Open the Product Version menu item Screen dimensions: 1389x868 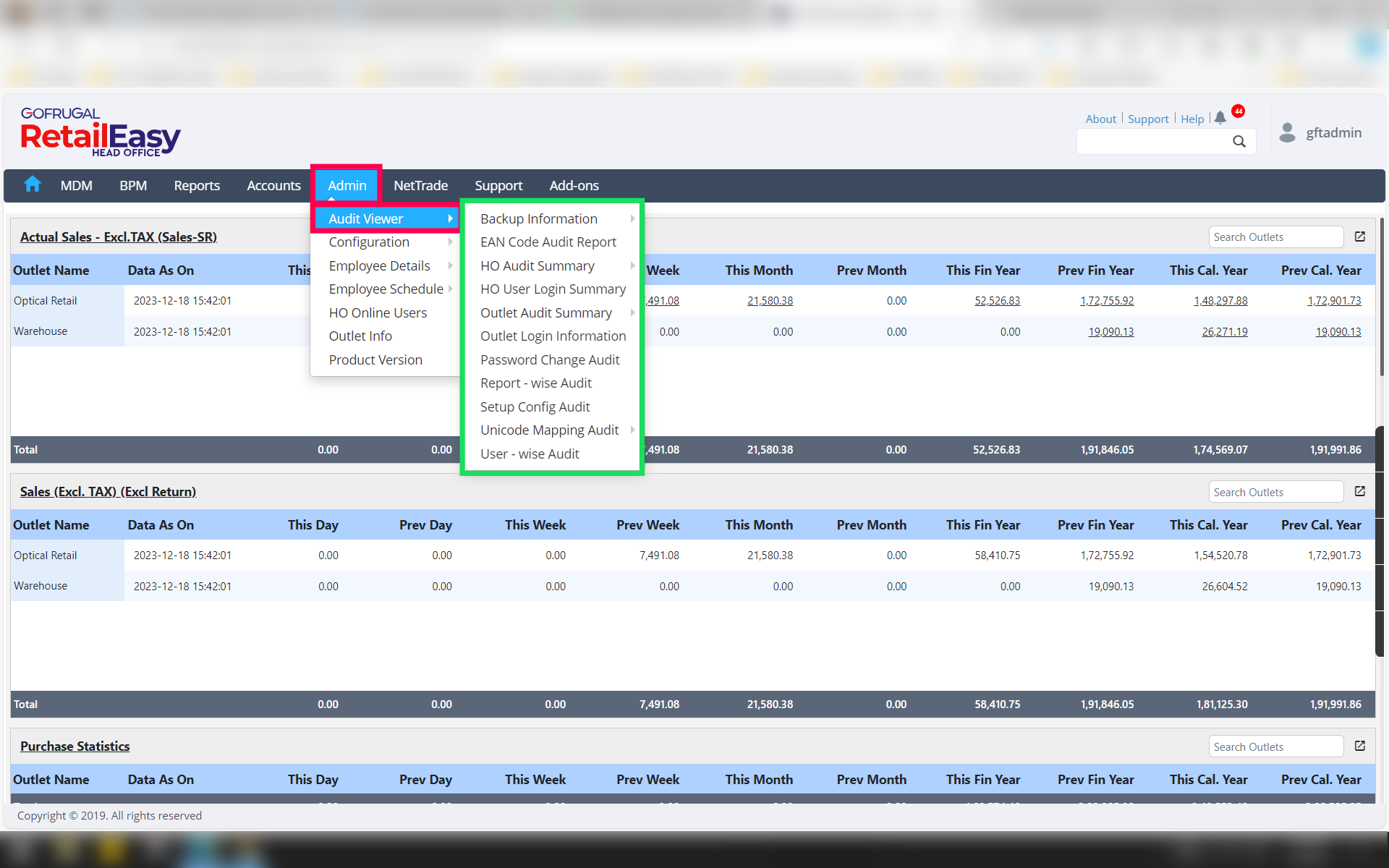pos(375,359)
